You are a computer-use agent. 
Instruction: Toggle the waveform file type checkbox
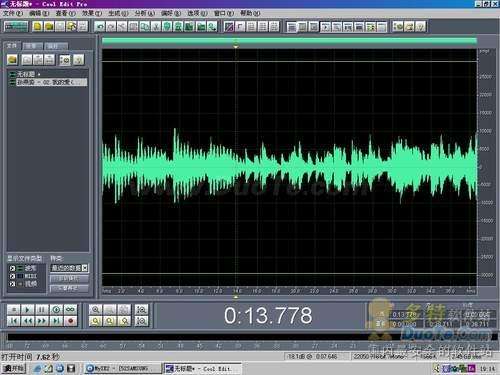pyautogui.click(x=12, y=268)
